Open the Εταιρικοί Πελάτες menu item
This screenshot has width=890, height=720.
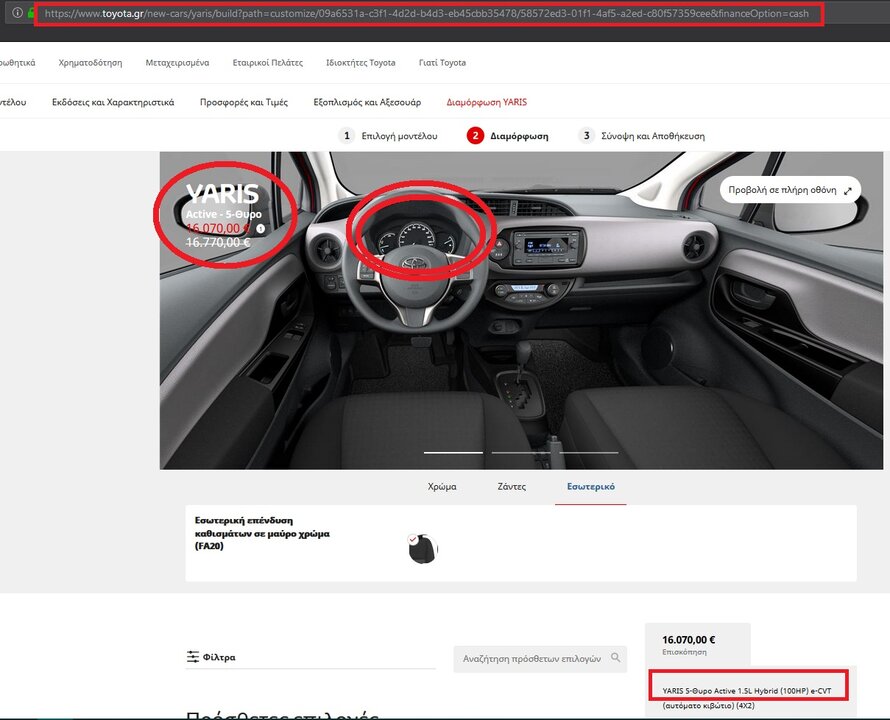tap(268, 62)
